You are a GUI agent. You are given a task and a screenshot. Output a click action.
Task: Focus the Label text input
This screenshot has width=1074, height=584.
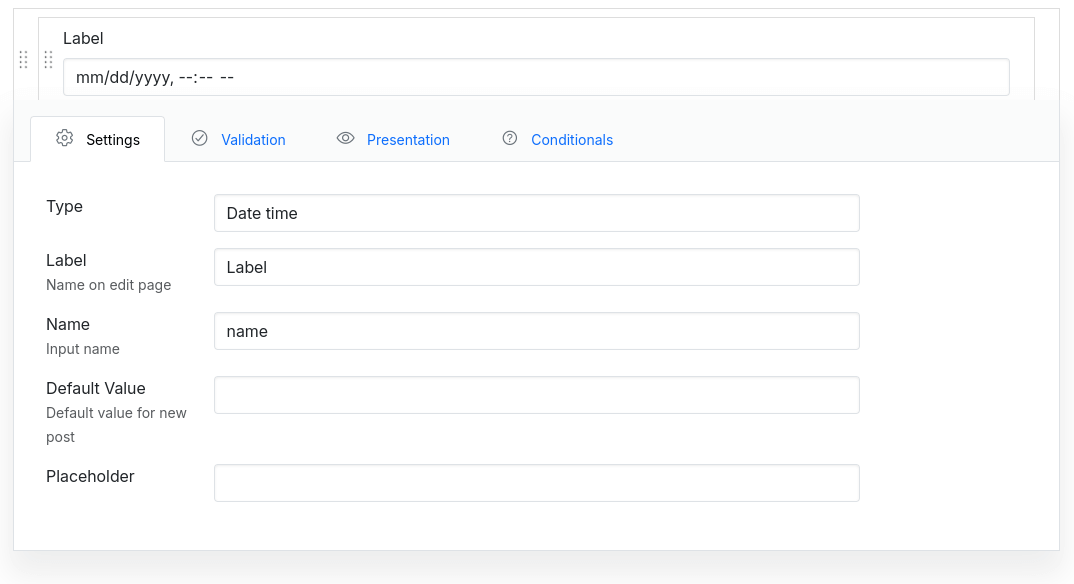point(536,267)
